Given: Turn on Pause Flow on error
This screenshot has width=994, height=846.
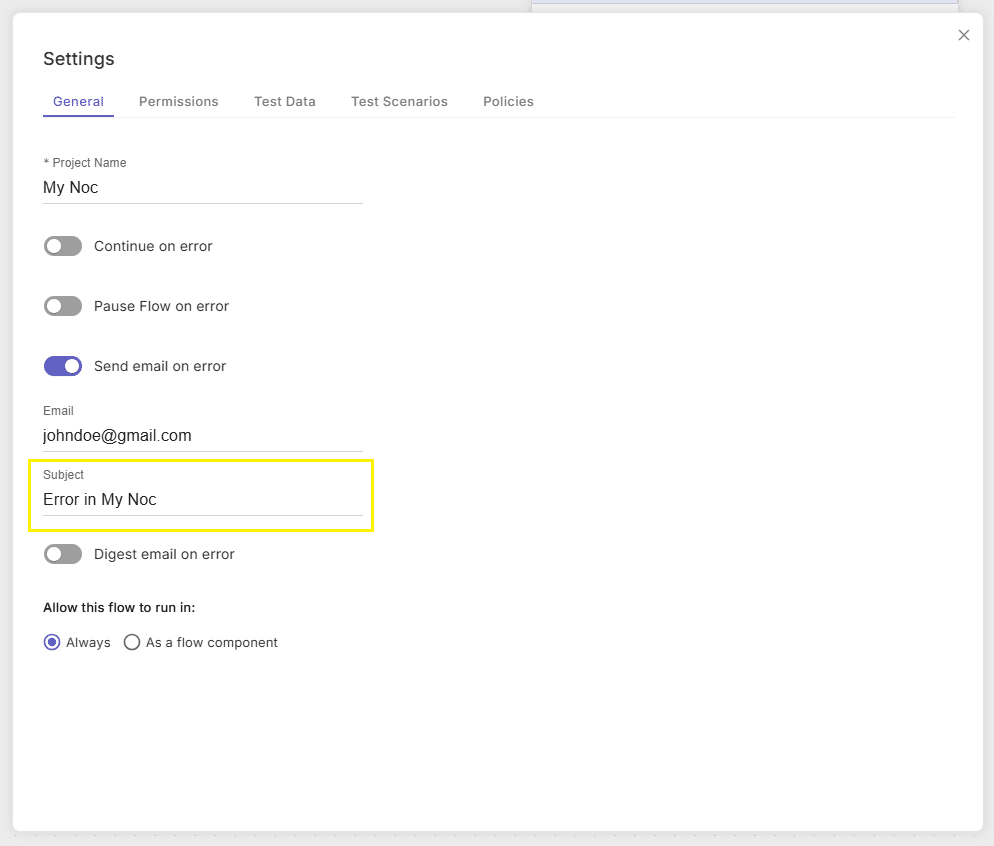Looking at the screenshot, I should click(x=63, y=306).
